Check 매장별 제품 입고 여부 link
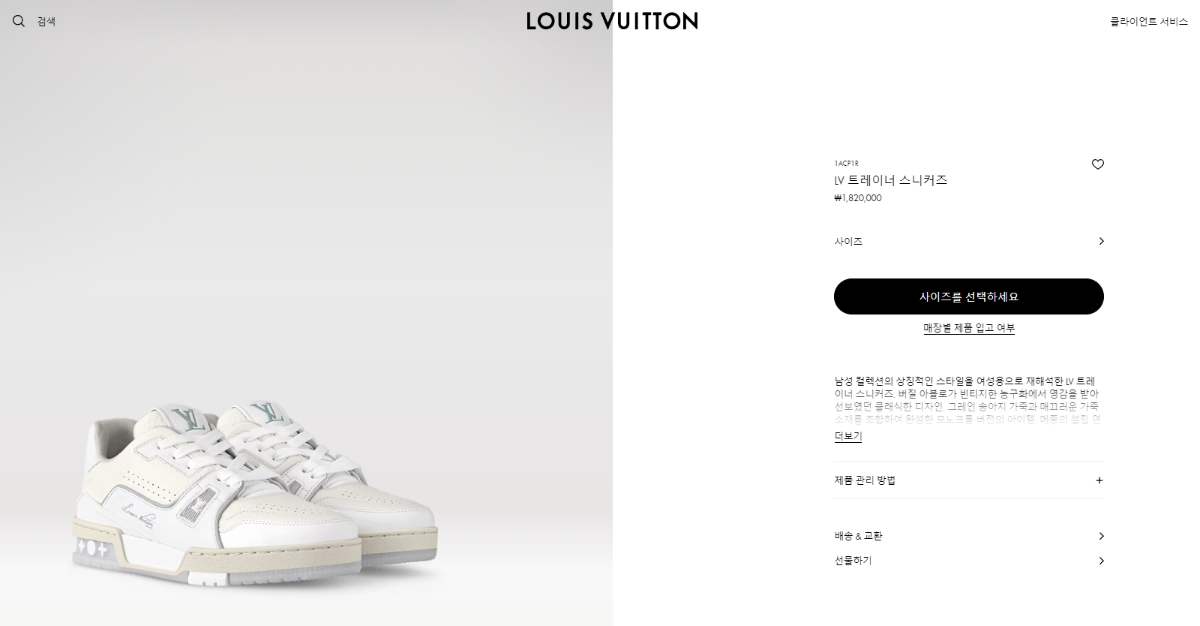 coord(969,328)
